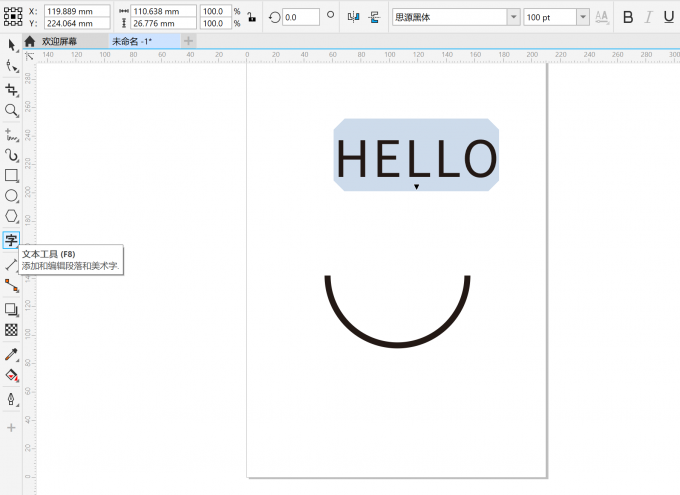Viewport: 680px width, 495px height.
Task: Click the rotation angle field
Action: pyautogui.click(x=301, y=17)
